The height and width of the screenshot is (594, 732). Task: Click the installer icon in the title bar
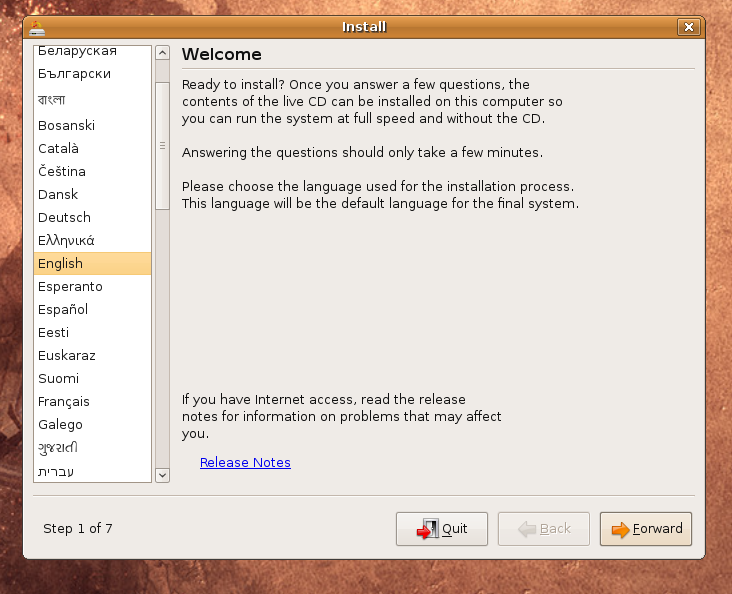click(37, 28)
